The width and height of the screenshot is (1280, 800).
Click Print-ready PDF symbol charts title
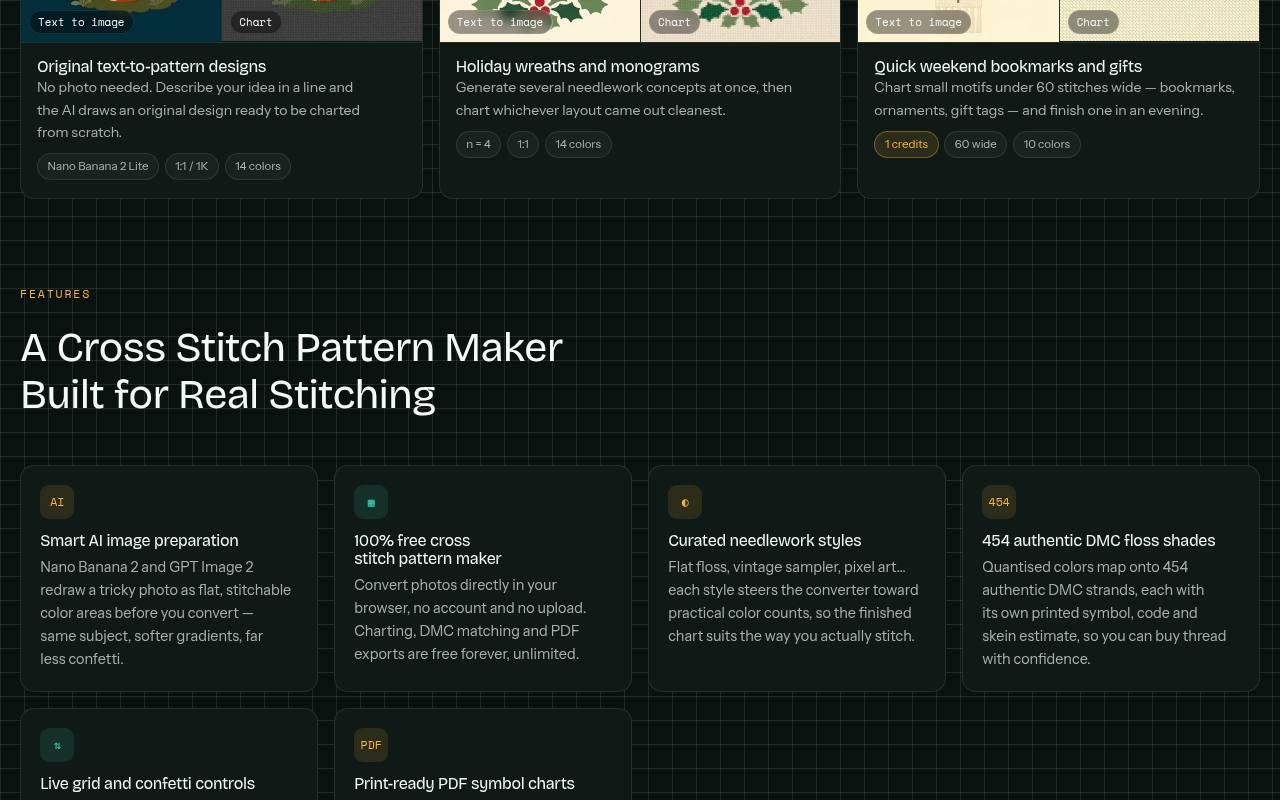pos(465,783)
